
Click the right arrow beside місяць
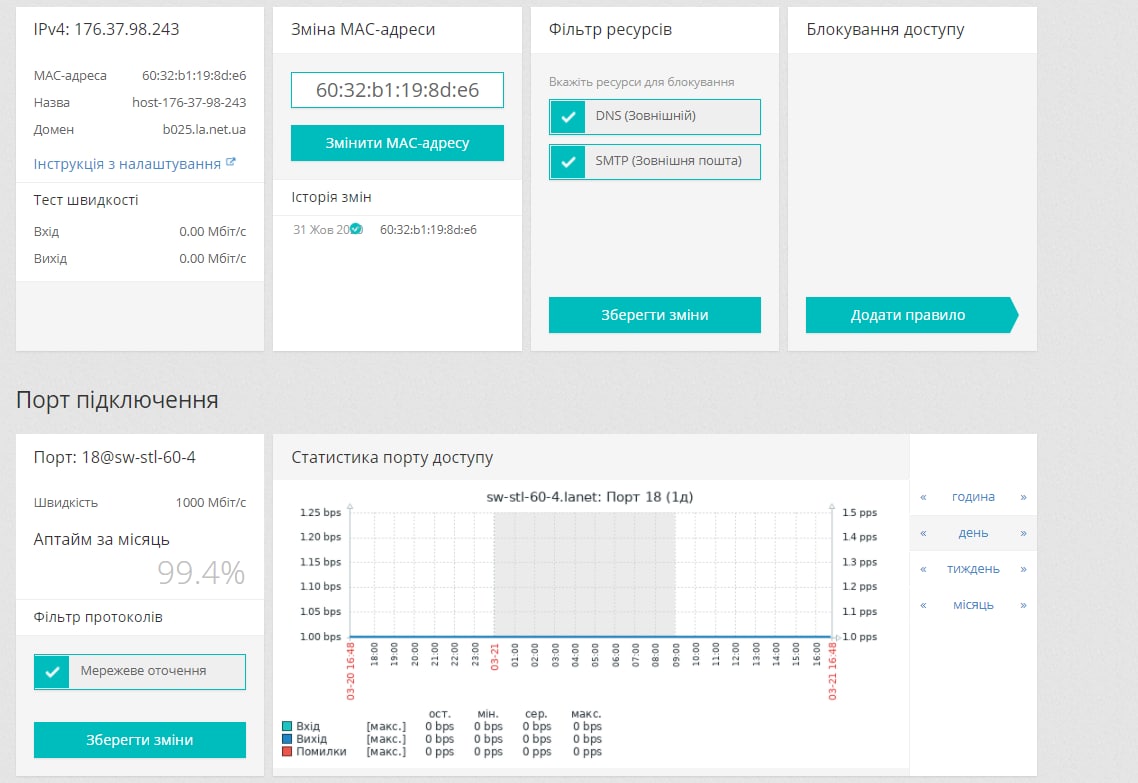1023,605
